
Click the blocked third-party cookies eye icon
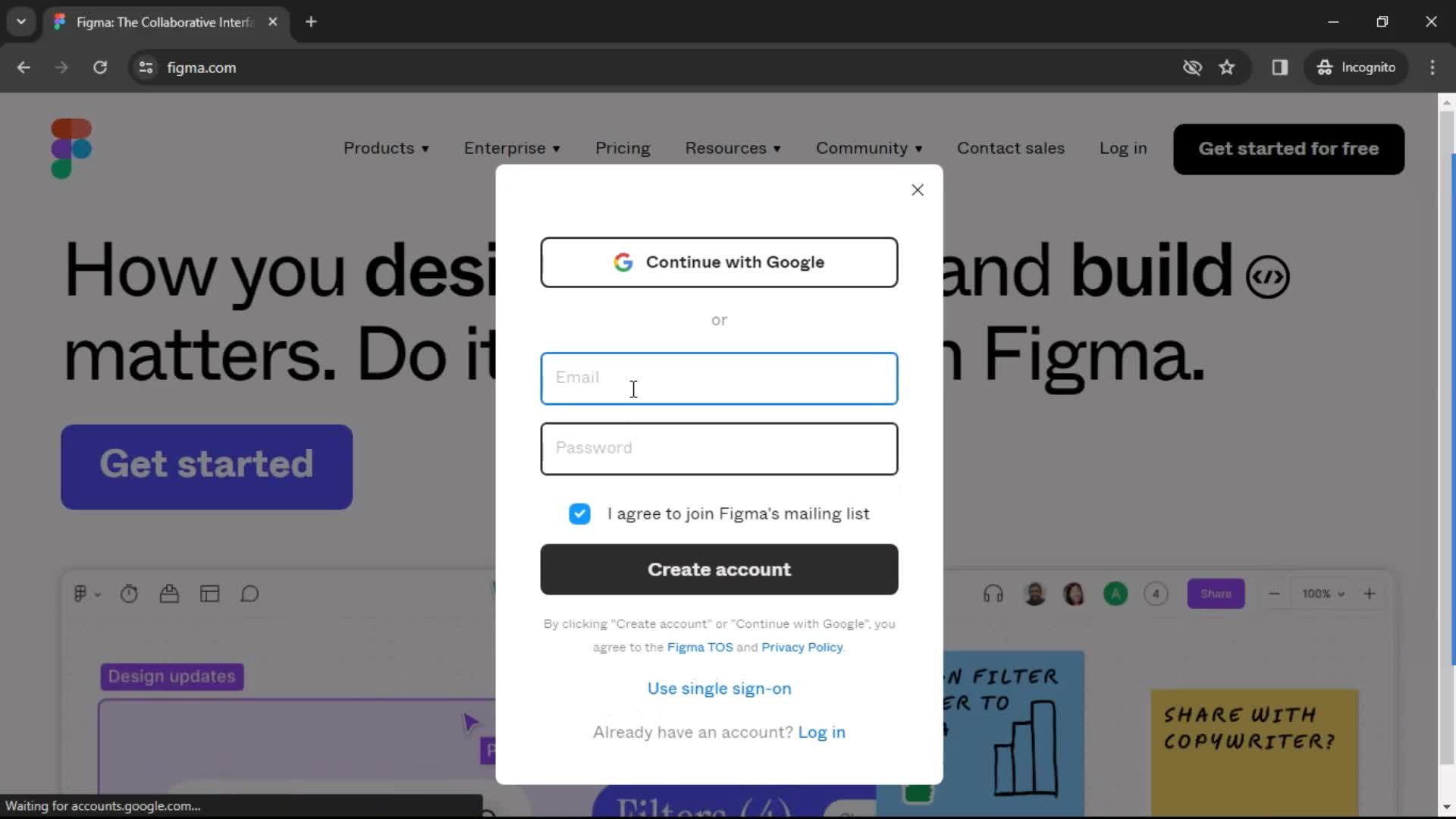[x=1192, y=67]
